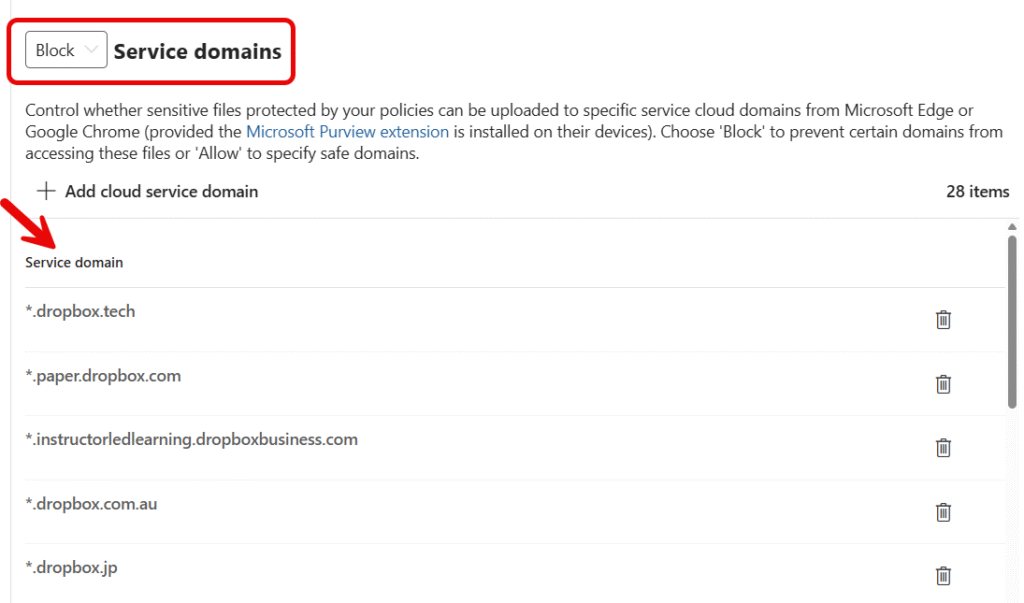Expand the Block/Allow chevron arrow
This screenshot has height=603, width=1024.
91,50
